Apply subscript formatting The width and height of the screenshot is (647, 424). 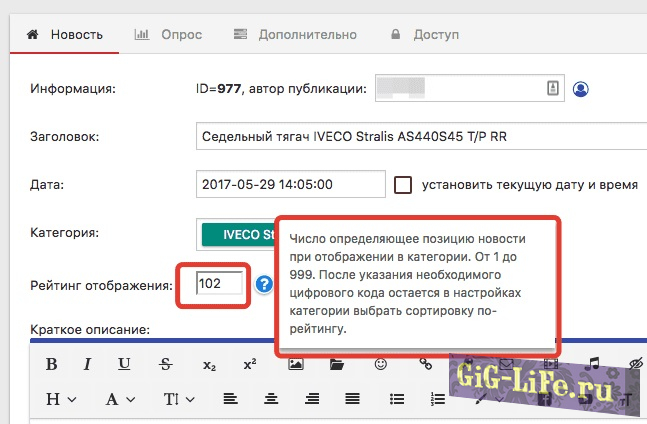(209, 365)
